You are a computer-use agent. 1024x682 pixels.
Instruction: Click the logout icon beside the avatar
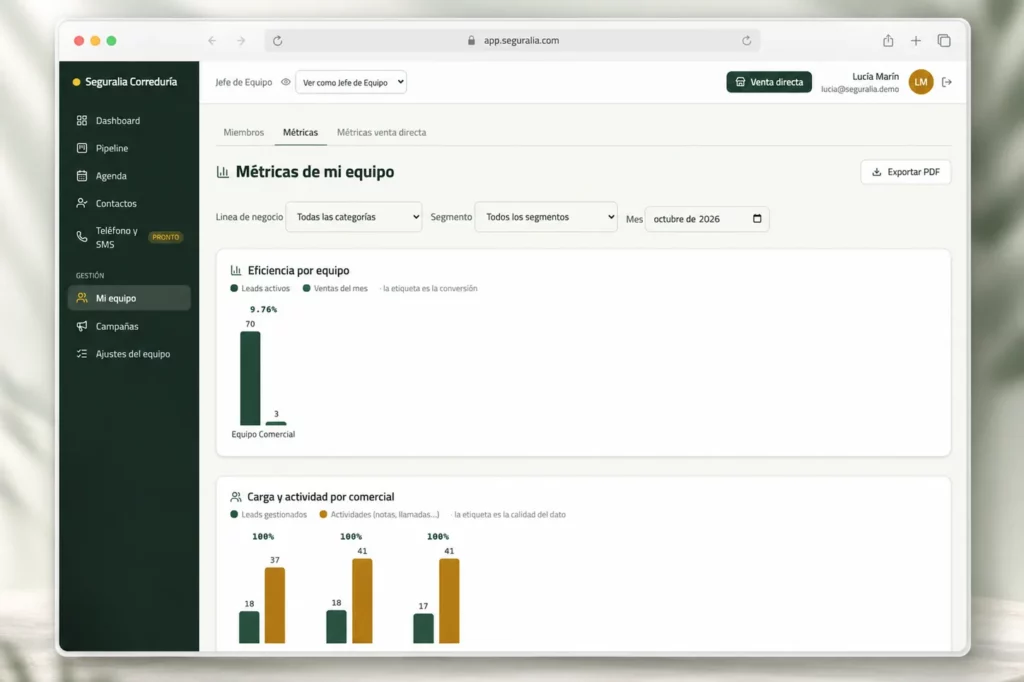pyautogui.click(x=947, y=82)
